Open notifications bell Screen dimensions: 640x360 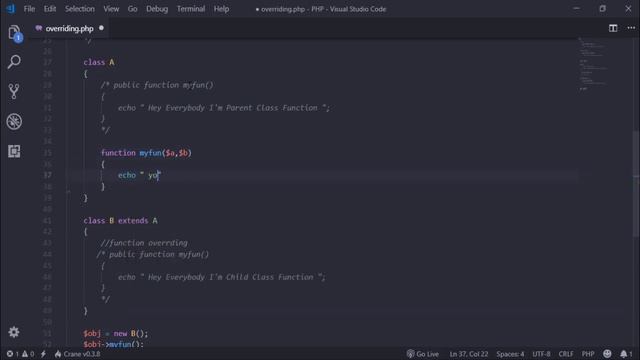(x=626, y=354)
